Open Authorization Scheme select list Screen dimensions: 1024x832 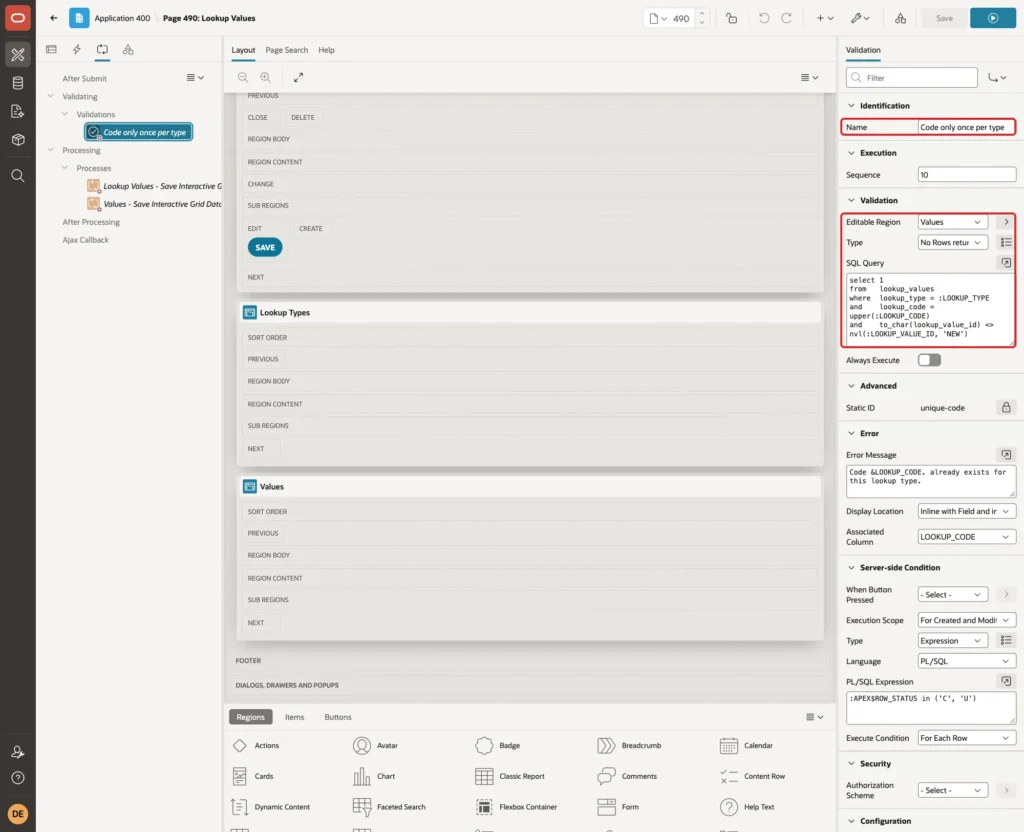pos(952,790)
